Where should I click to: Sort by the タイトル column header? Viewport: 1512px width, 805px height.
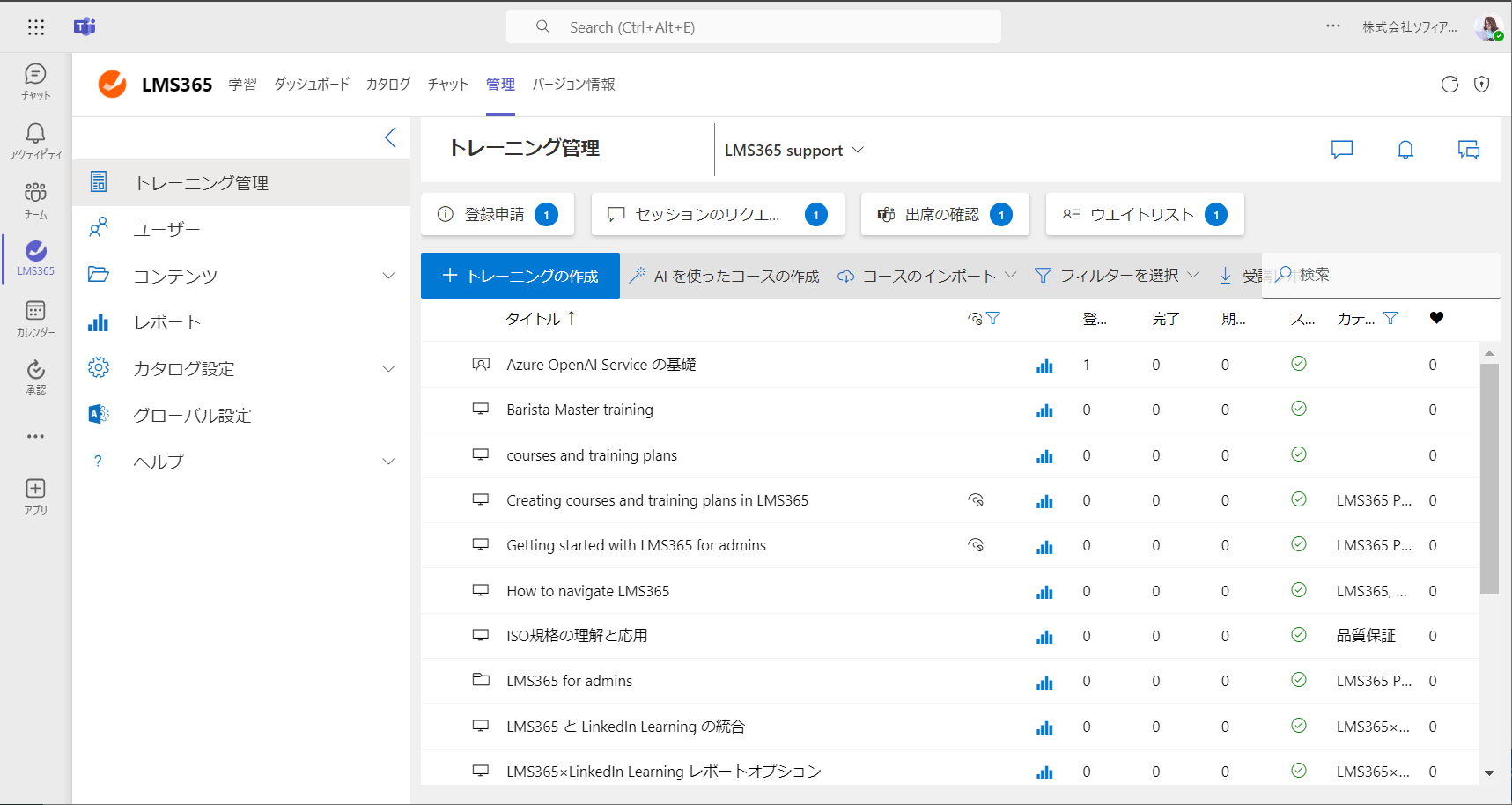coord(540,319)
